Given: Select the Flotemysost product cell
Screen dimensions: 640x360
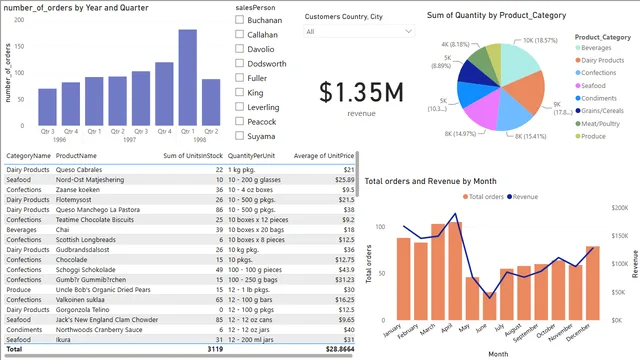Looking at the screenshot, I should [73, 200].
